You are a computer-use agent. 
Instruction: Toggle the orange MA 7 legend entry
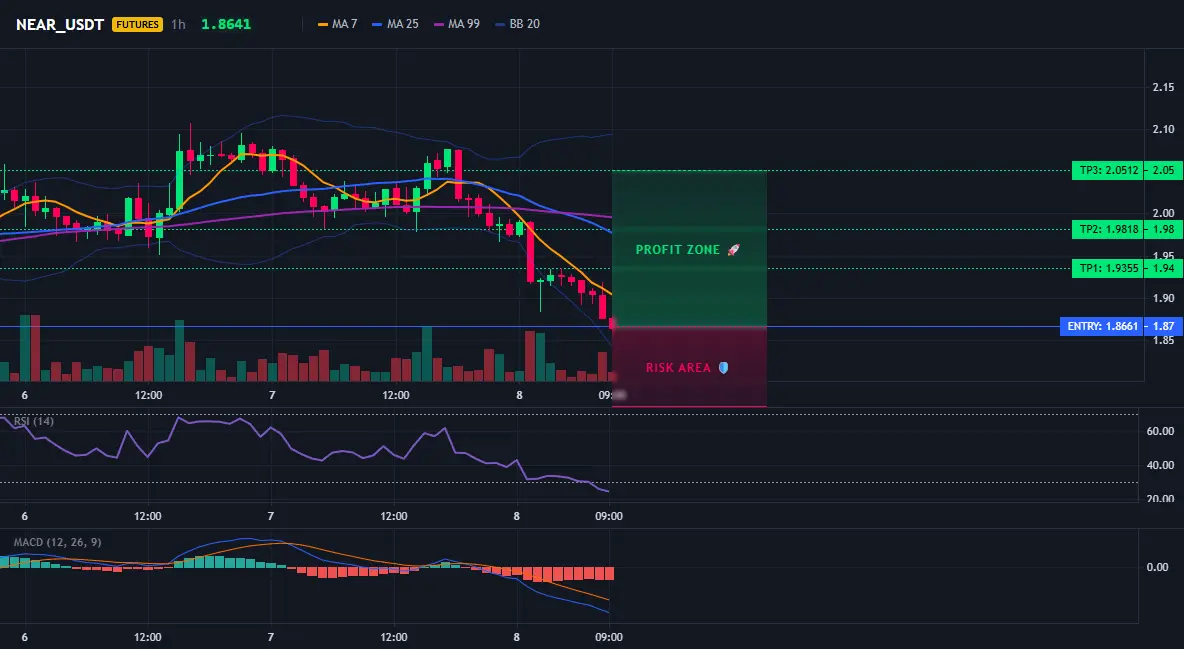(338, 24)
